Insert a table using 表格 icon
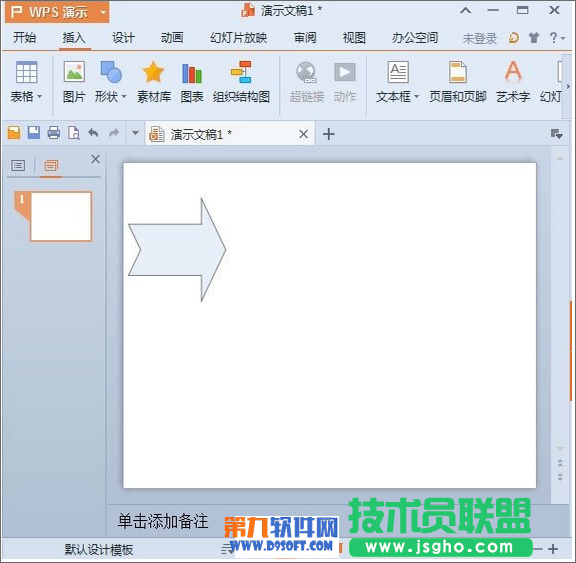Screen dimensions: 576x563 [26, 72]
